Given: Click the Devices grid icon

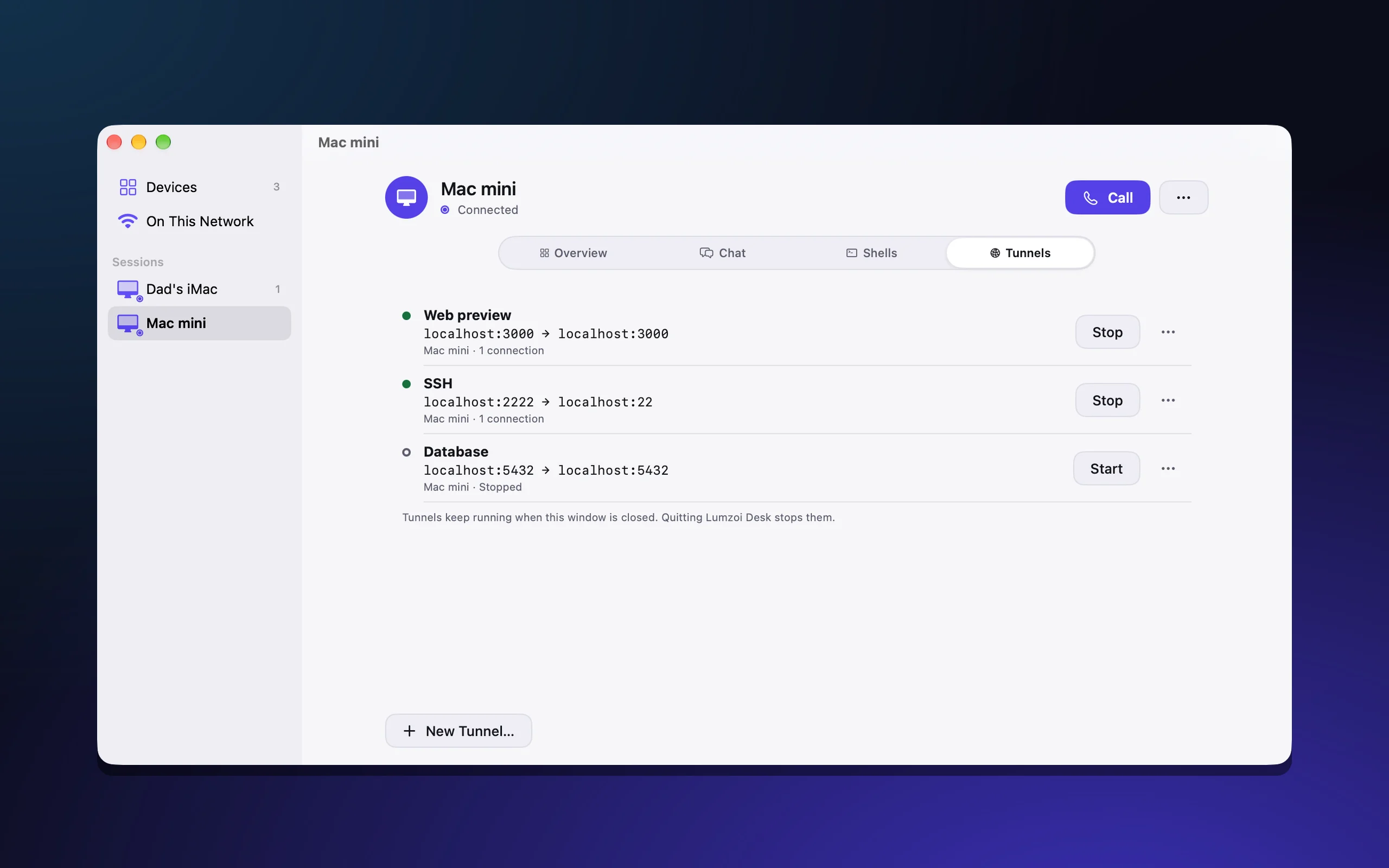Looking at the screenshot, I should click(x=128, y=187).
